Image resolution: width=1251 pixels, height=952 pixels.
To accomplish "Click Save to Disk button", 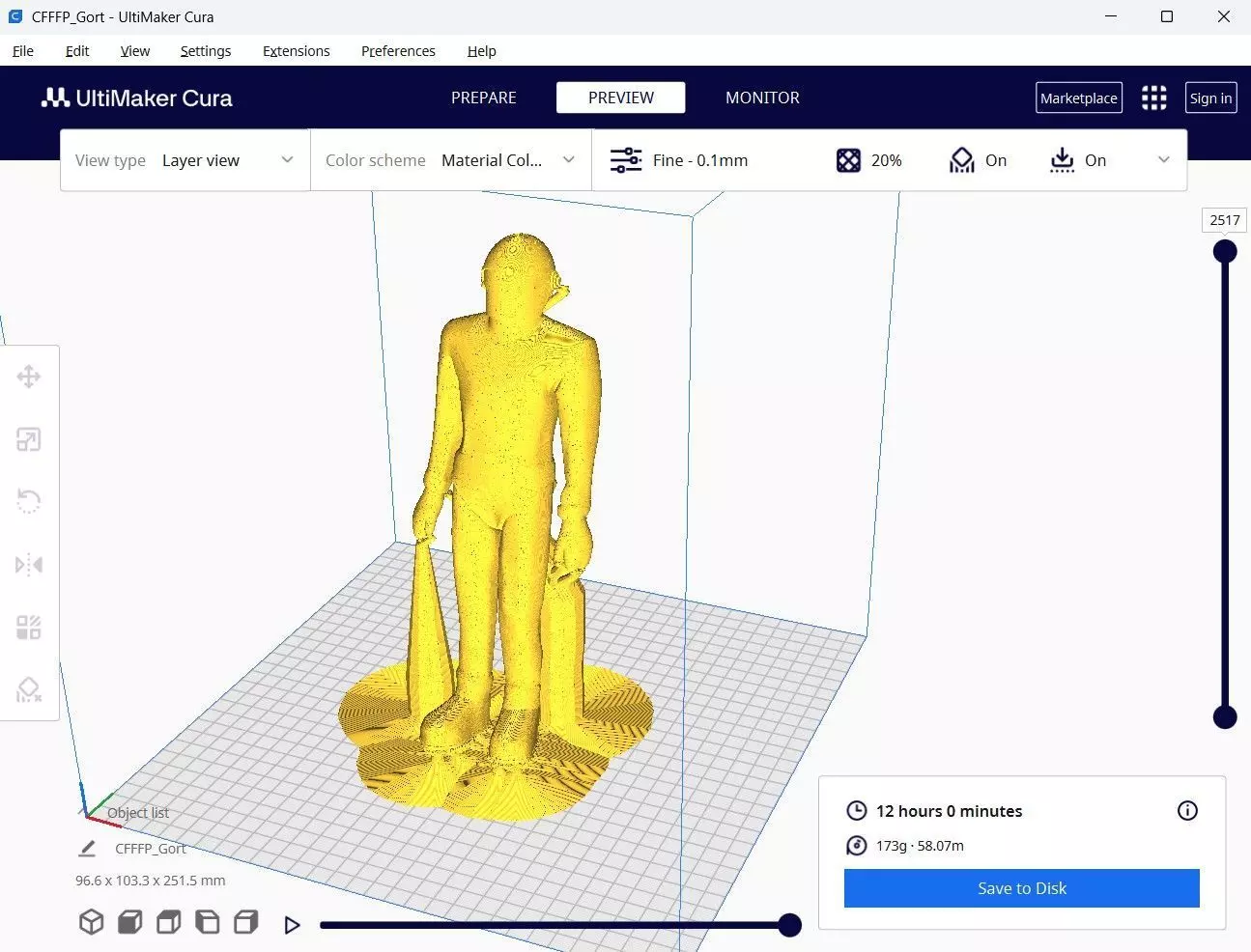I will click(1022, 888).
